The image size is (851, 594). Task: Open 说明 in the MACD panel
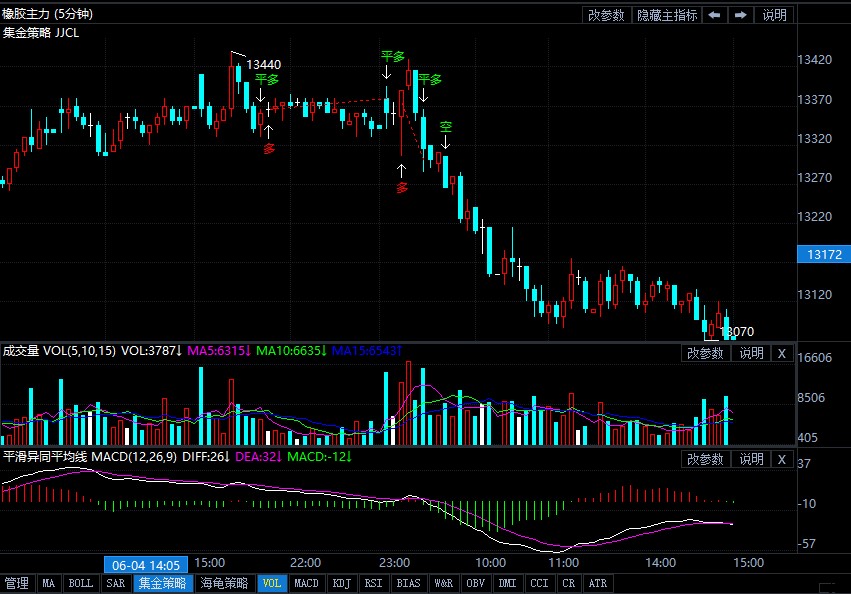[751, 459]
